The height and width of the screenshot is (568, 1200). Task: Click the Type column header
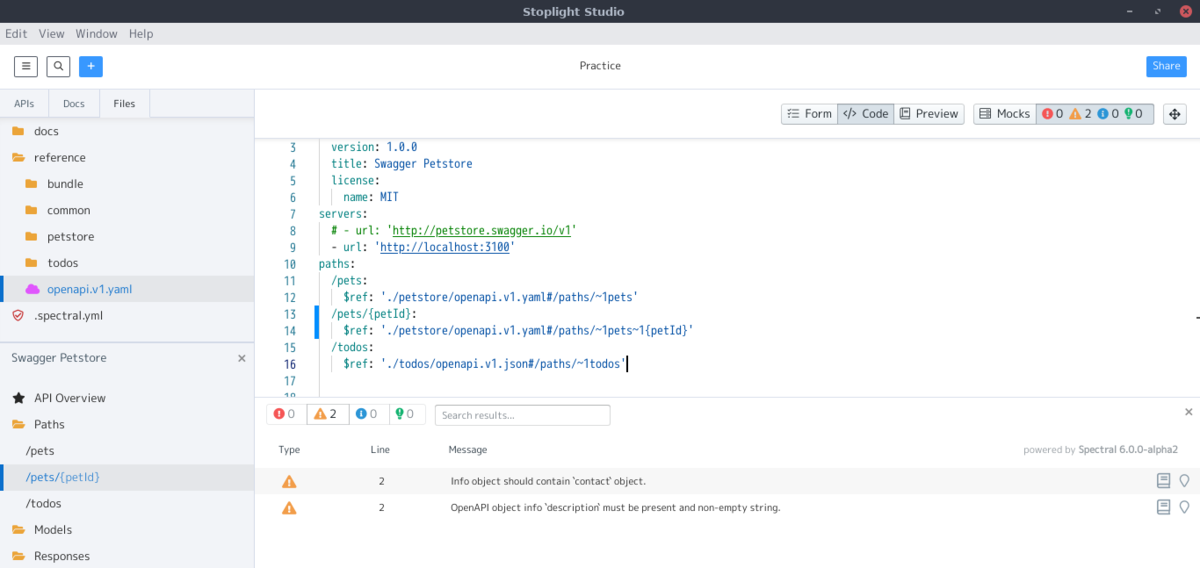[289, 450]
